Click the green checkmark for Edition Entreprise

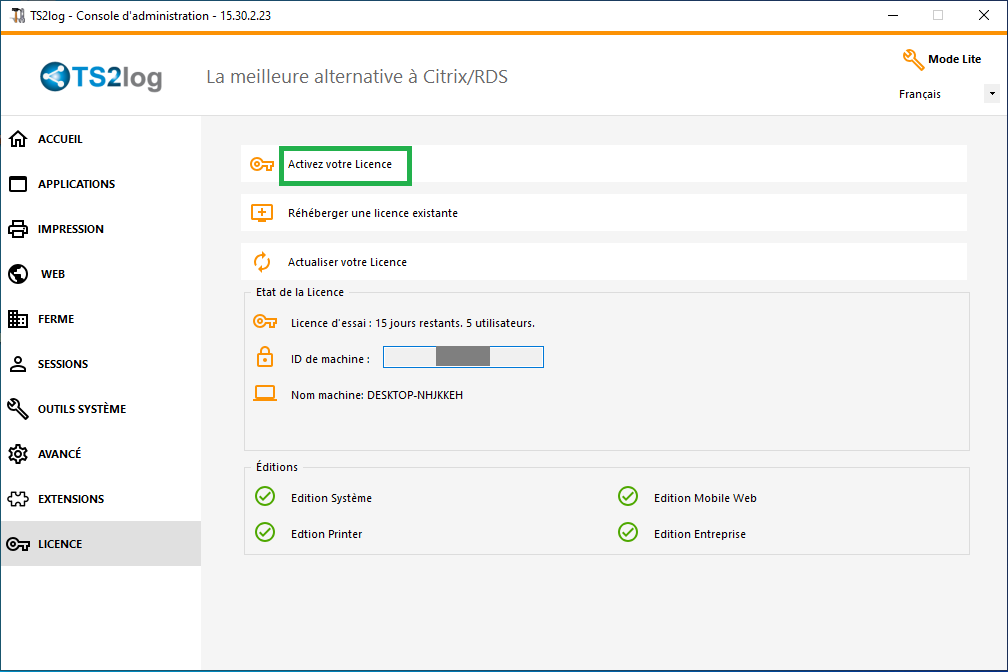tap(628, 532)
